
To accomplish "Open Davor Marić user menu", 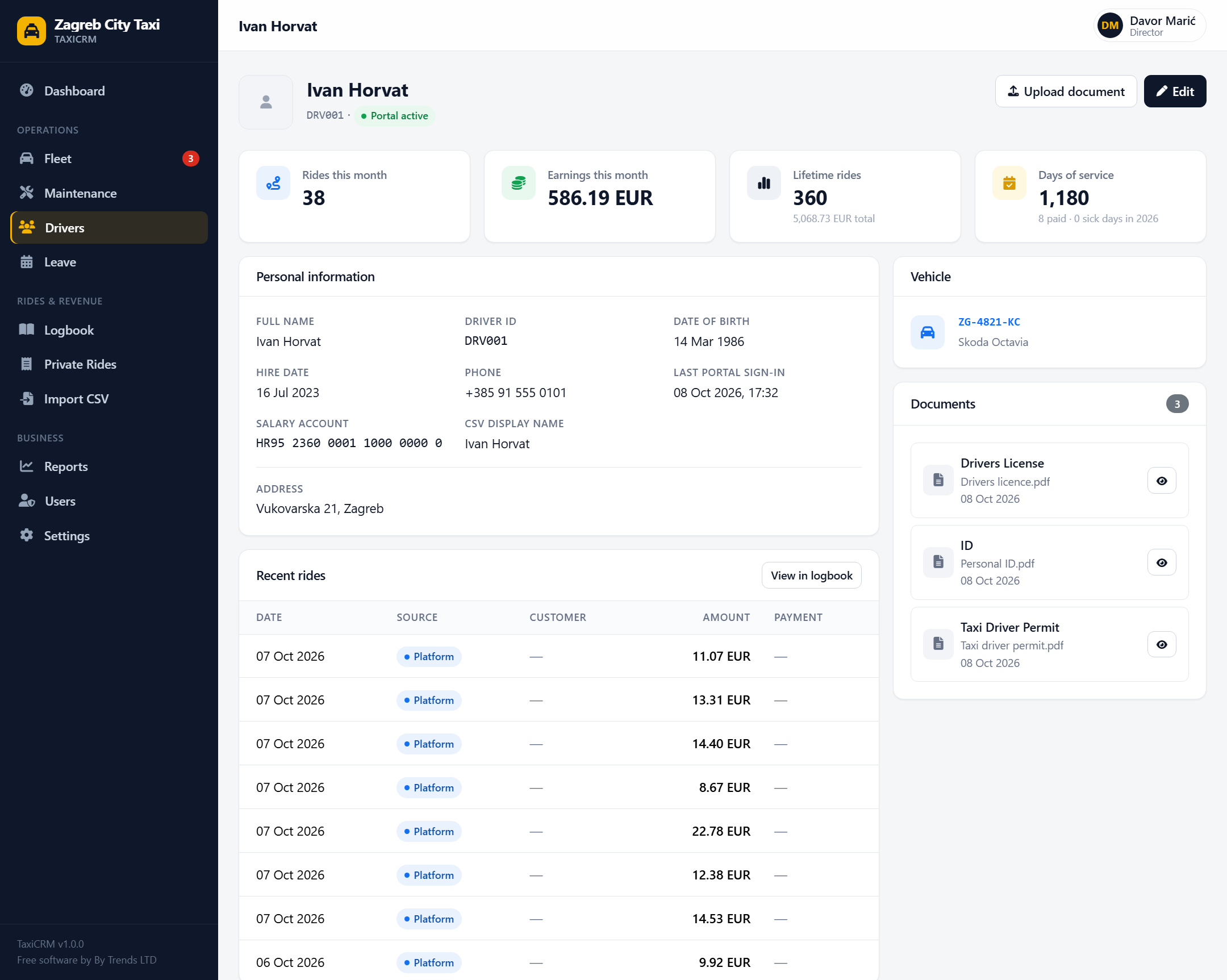I will coord(1150,26).
